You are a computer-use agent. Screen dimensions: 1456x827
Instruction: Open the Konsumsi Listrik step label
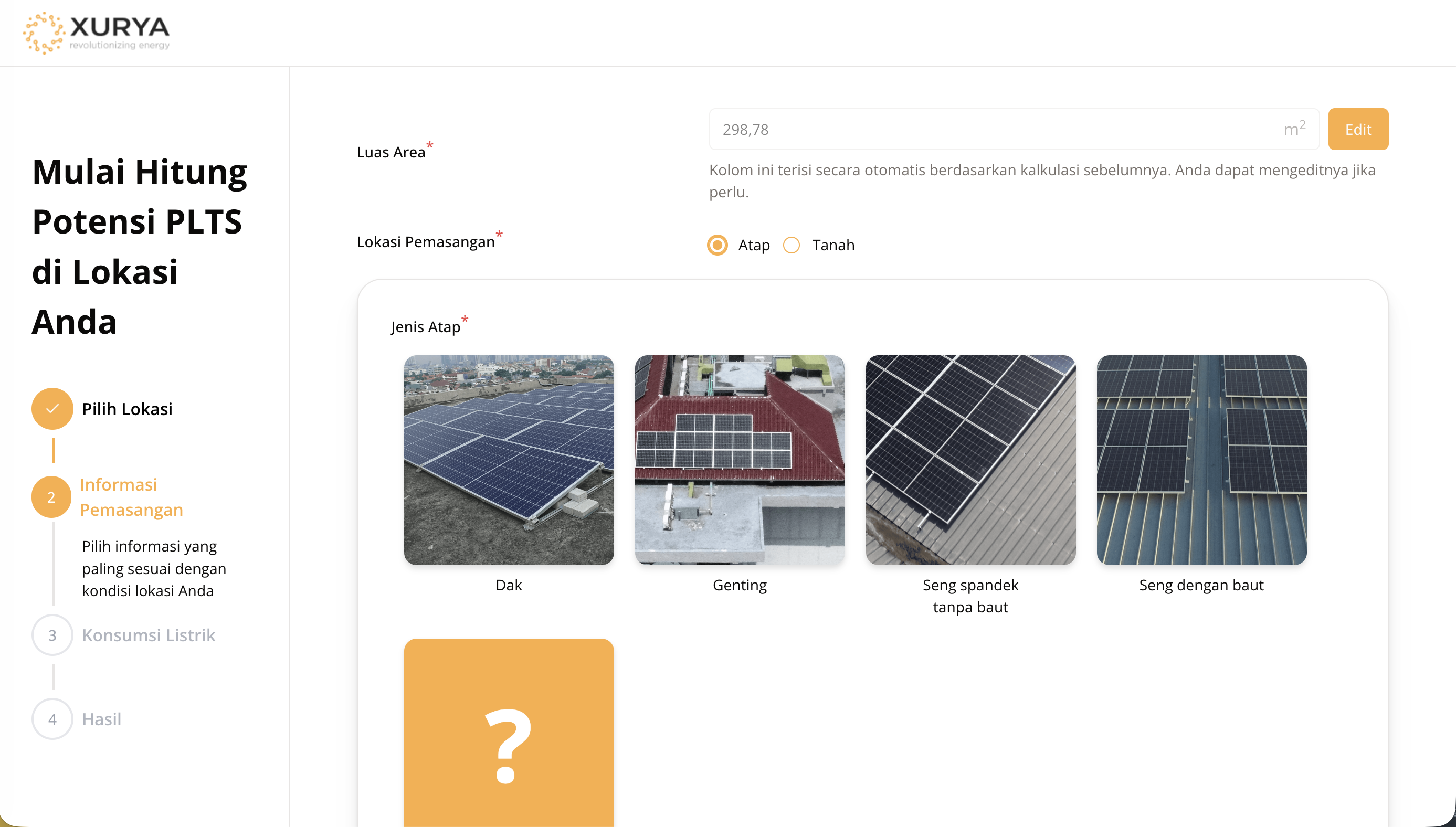(149, 634)
